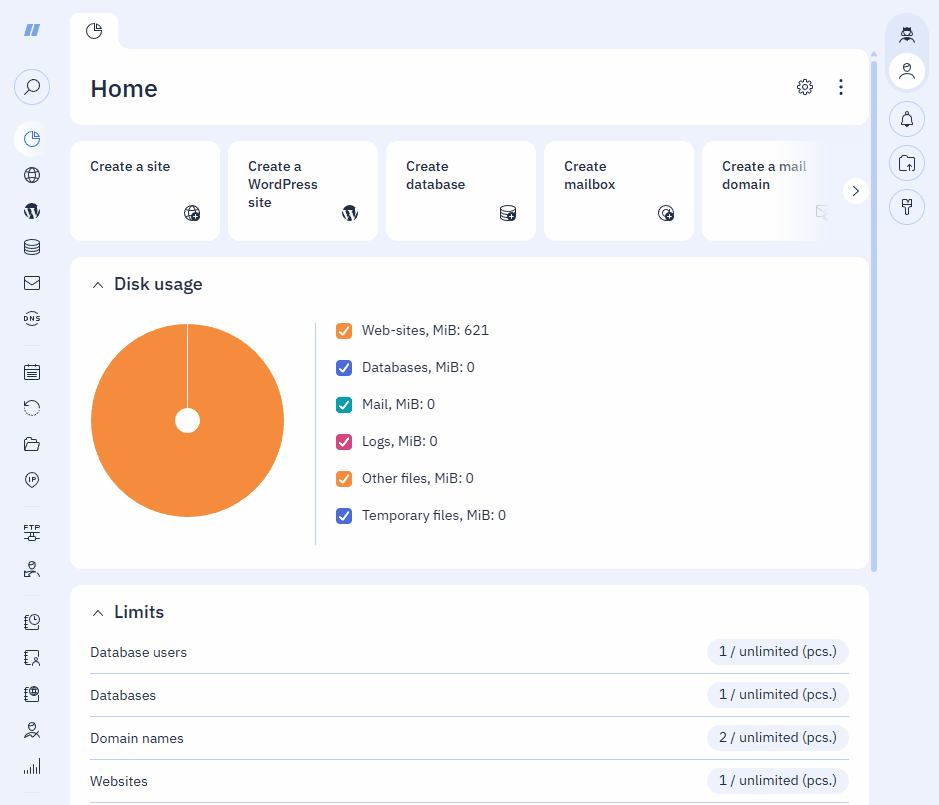Open the three-dot Home options menu
Image resolution: width=939 pixels, height=805 pixels.
point(841,87)
